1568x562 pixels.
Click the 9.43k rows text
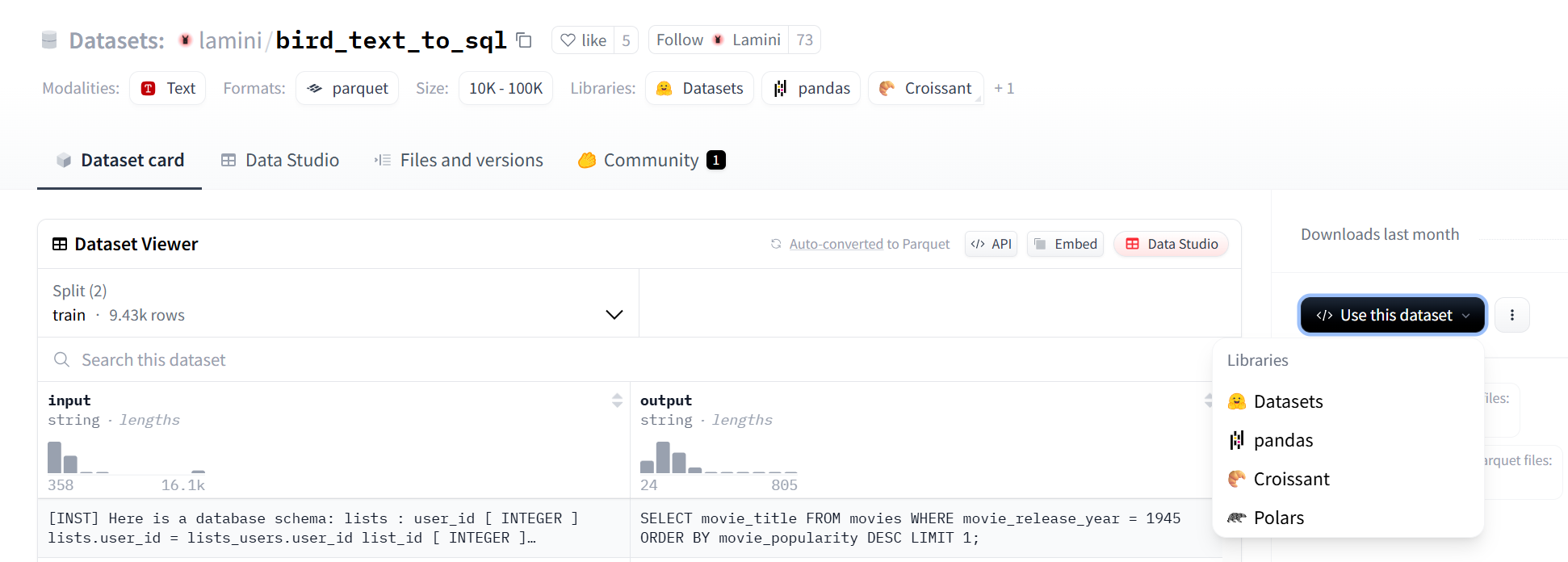pyautogui.click(x=147, y=315)
